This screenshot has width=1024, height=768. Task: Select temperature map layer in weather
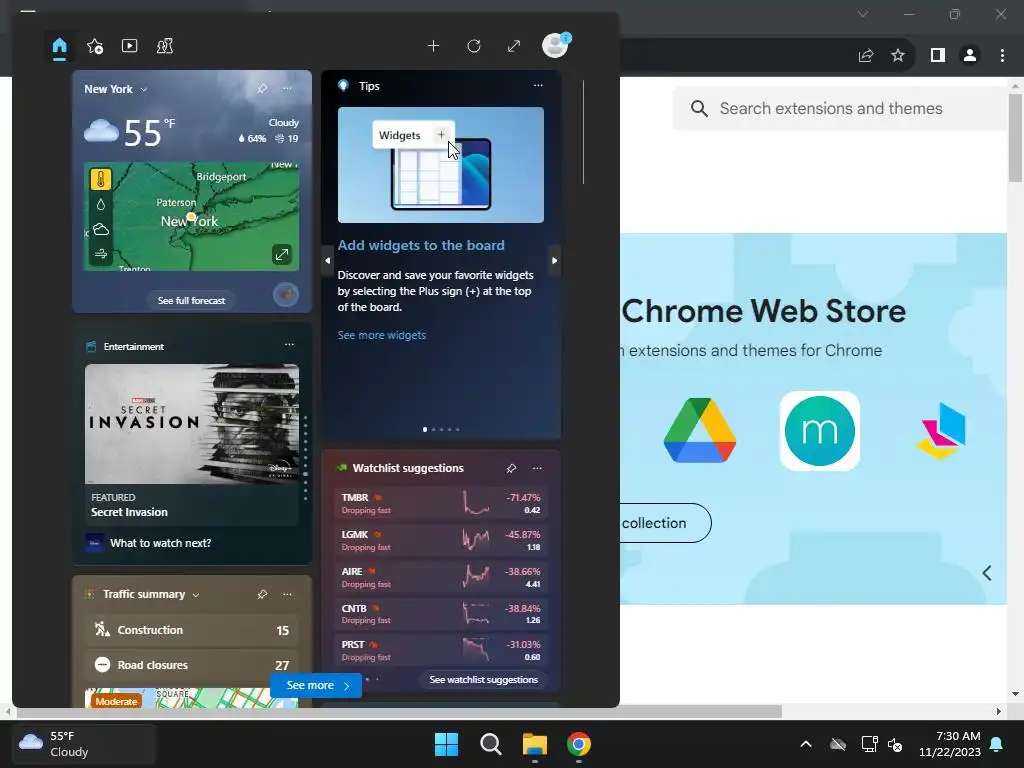coord(101,179)
